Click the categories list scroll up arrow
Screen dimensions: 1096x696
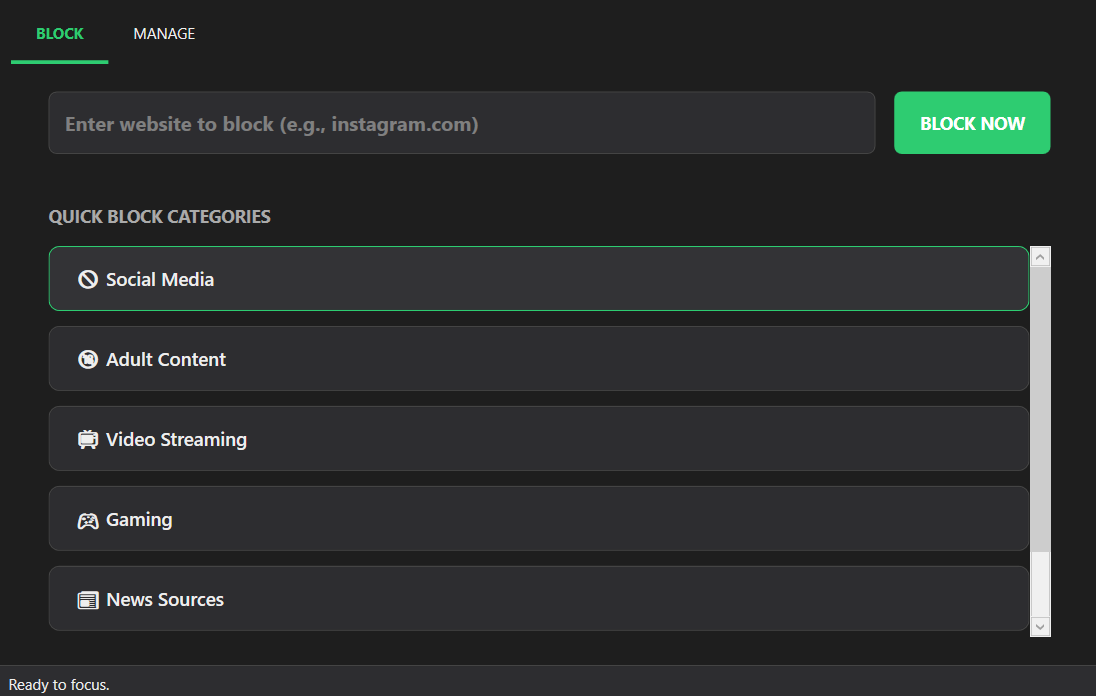click(1040, 257)
